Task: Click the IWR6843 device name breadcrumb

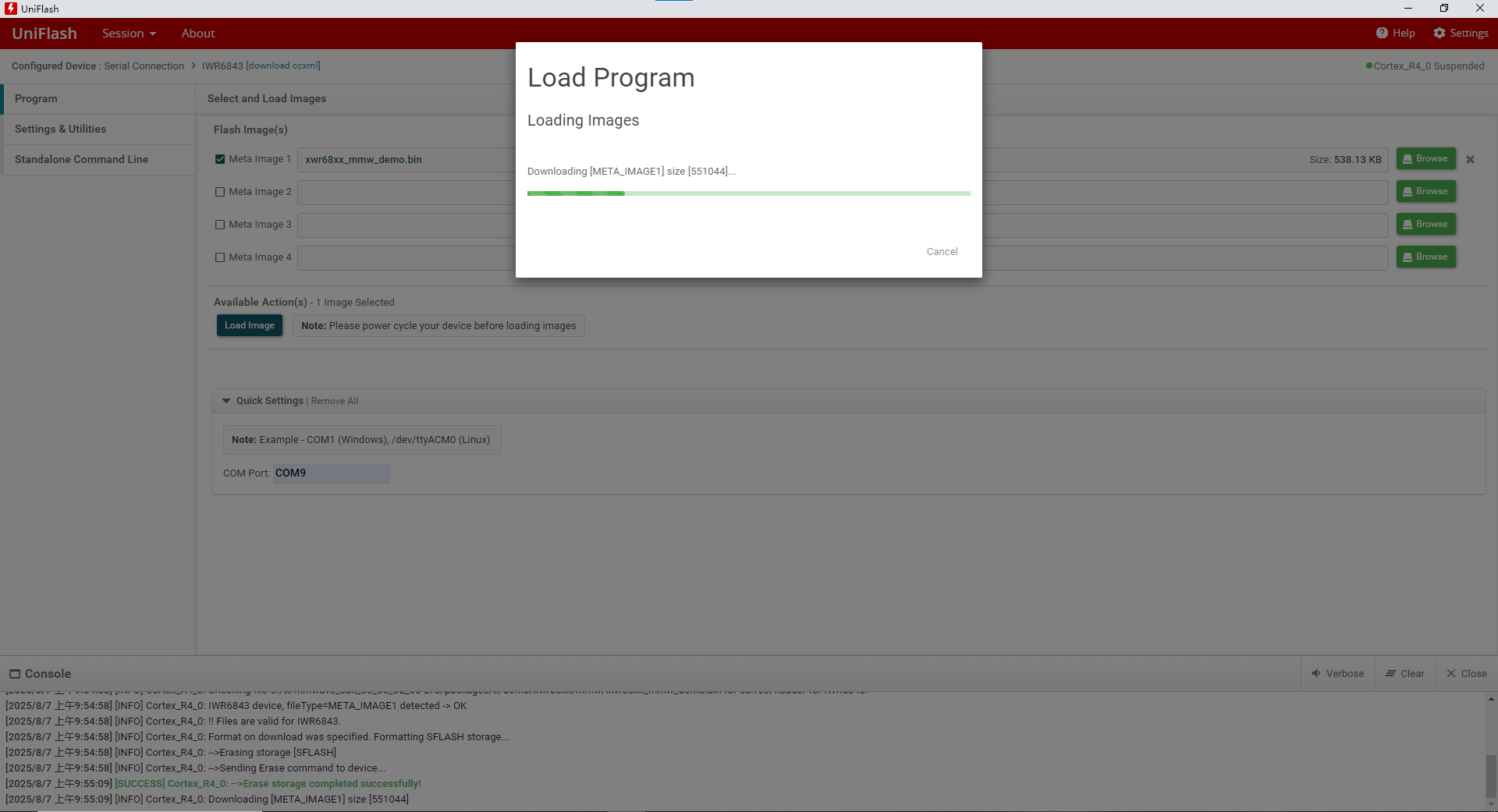Action: [x=222, y=66]
